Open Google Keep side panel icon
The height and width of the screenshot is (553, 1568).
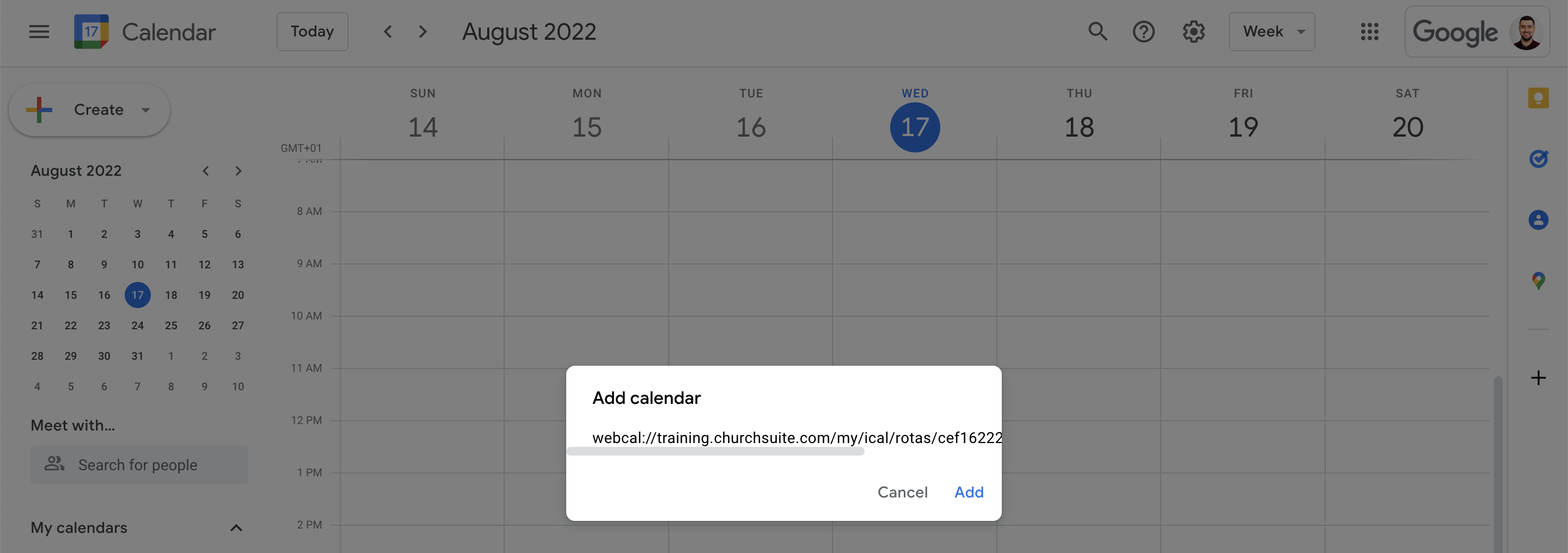[1538, 98]
